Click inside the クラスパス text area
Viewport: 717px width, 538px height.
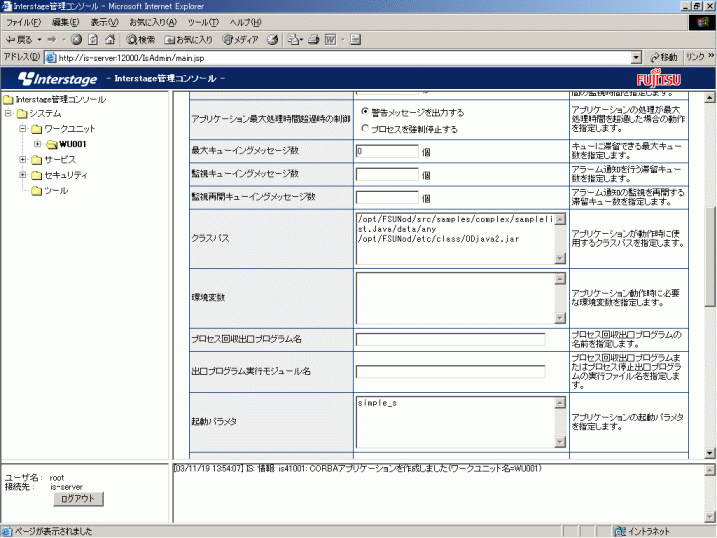(x=455, y=239)
